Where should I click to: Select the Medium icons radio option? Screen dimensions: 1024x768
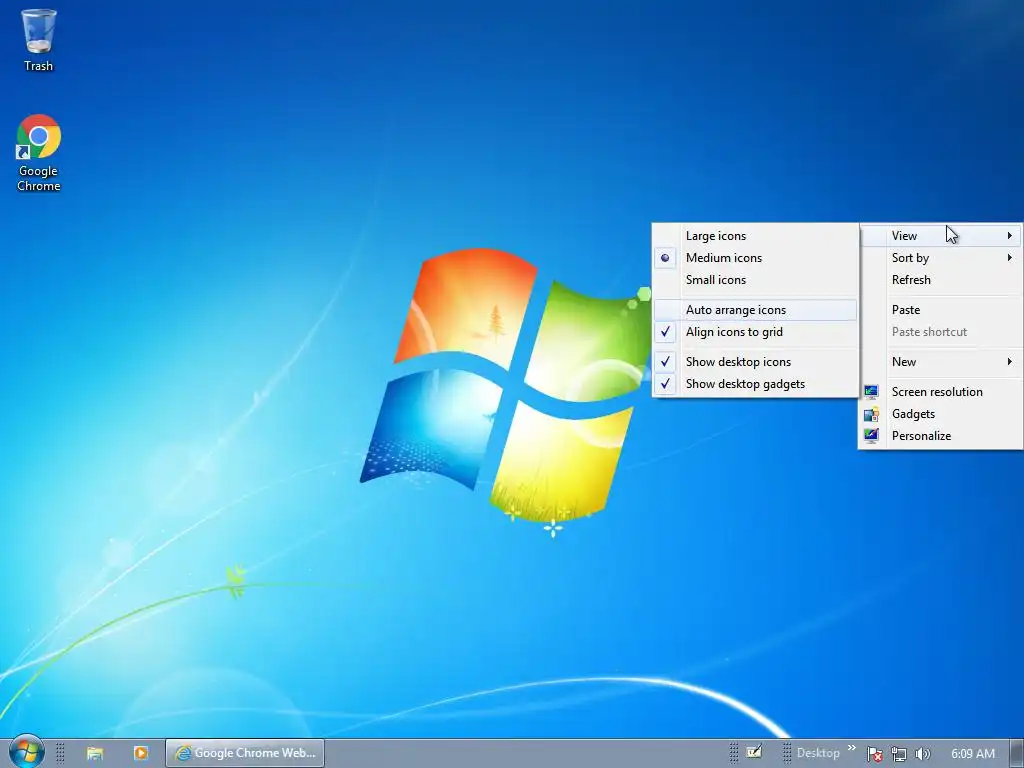tap(756, 258)
